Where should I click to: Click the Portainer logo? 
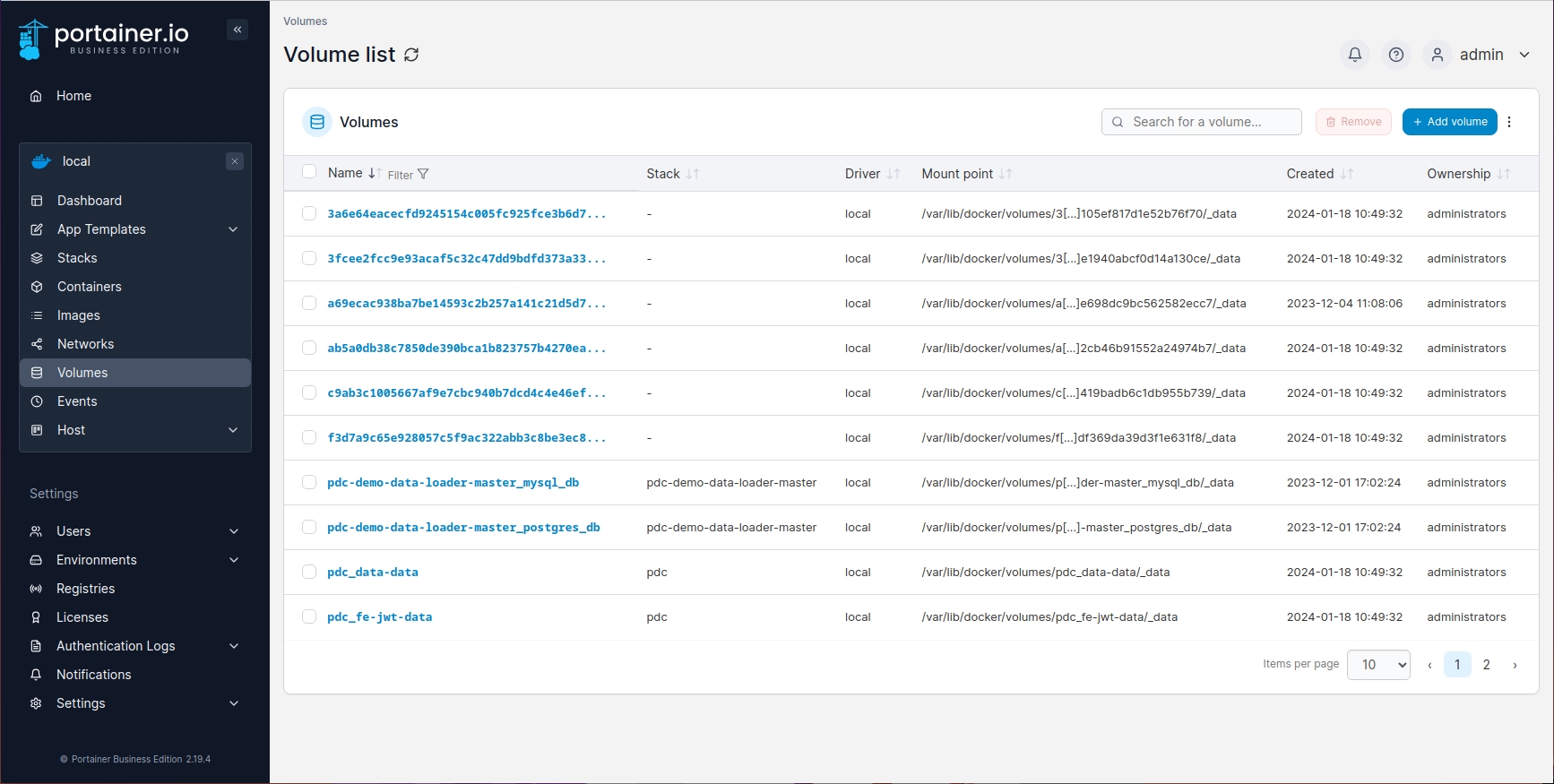coord(103,39)
